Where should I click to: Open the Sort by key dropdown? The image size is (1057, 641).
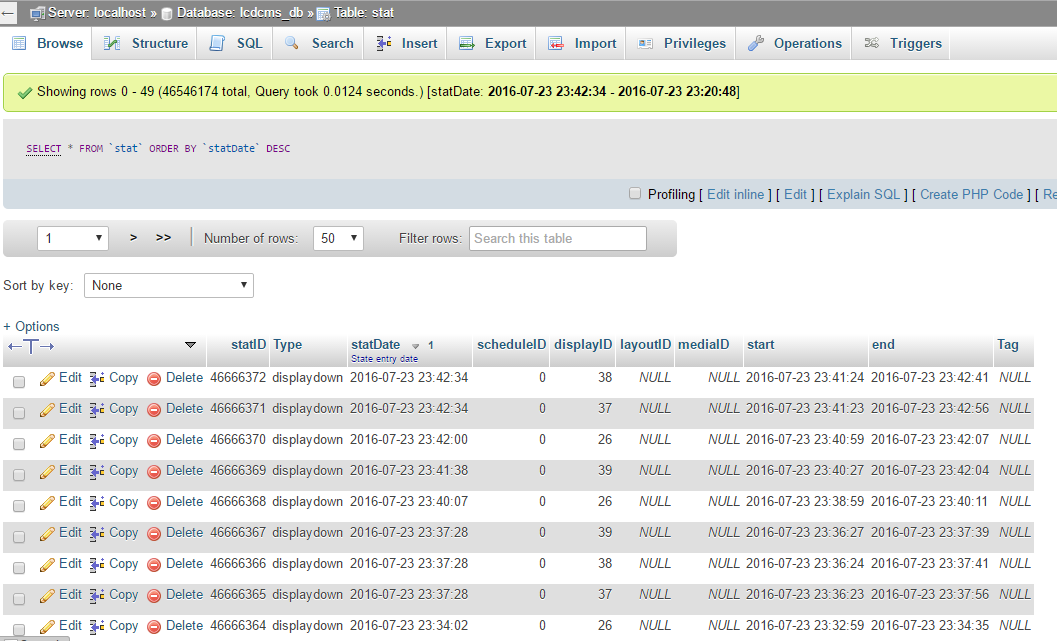pyautogui.click(x=169, y=285)
